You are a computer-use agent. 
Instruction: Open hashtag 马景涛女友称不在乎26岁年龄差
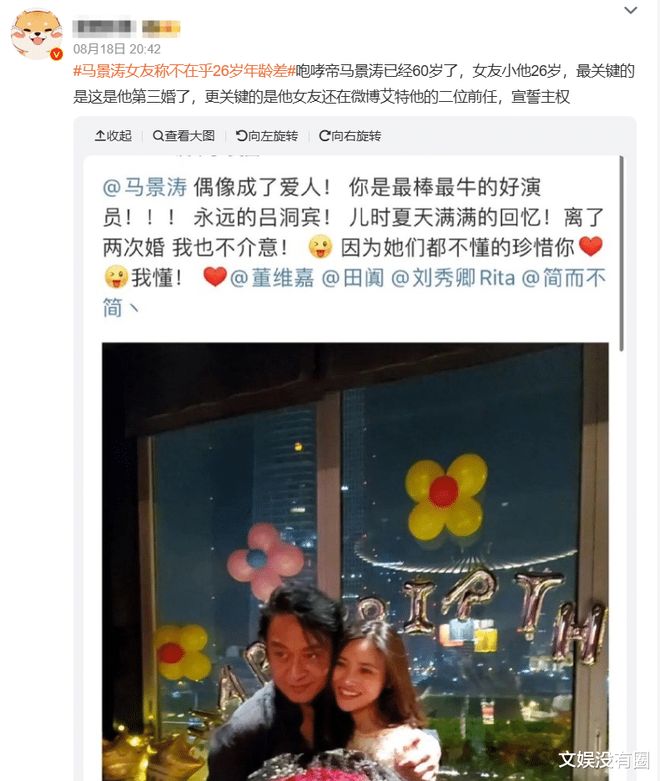[x=184, y=71]
